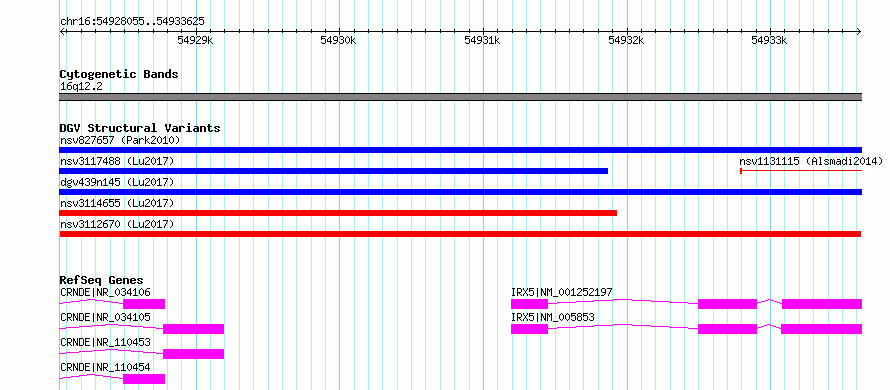Select the CRNDE NR_110453 exon block

pos(194,354)
